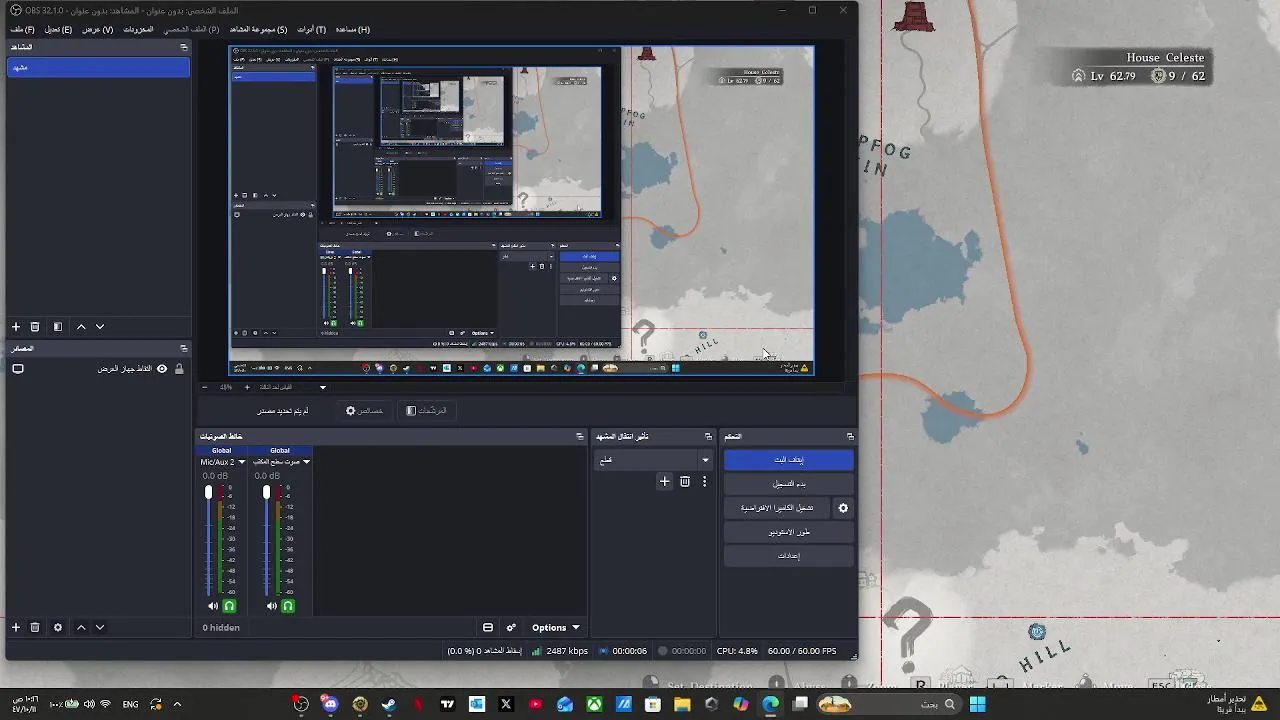Move scene down in Scenes panel
Viewport: 1280px width, 720px height.
click(x=100, y=327)
